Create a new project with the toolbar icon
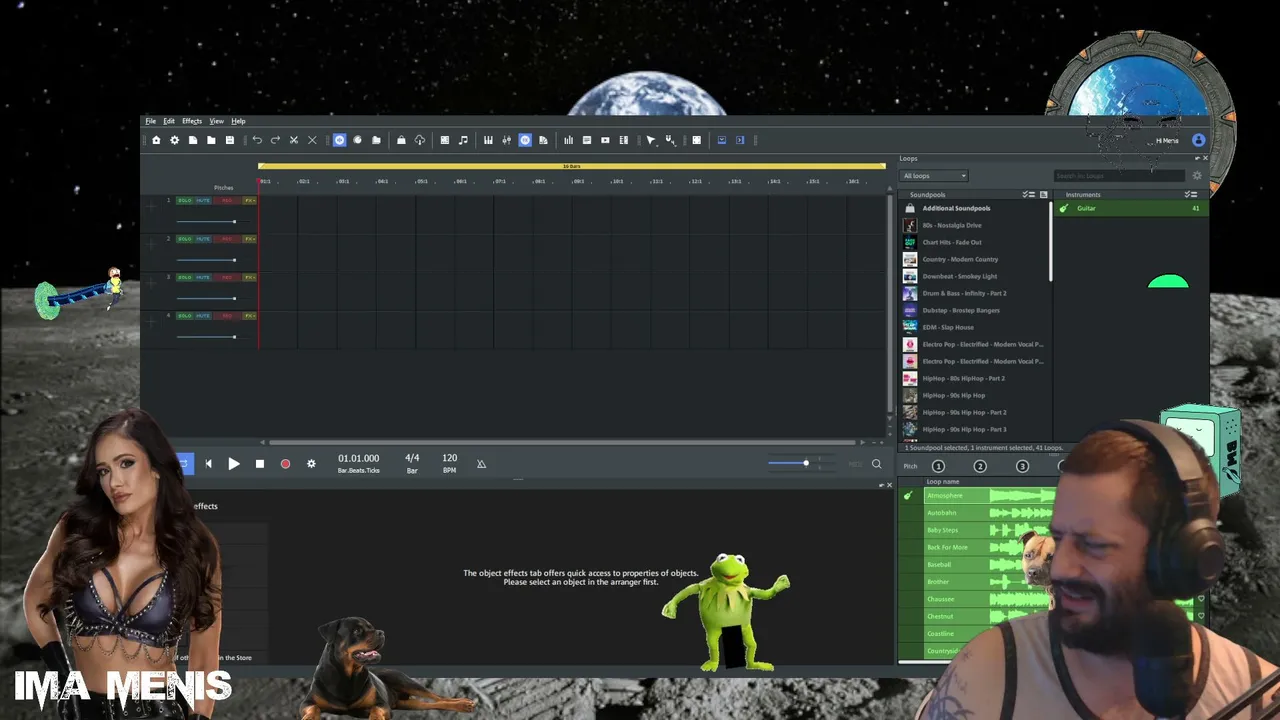Viewport: 1280px width, 720px height. pyautogui.click(x=193, y=140)
